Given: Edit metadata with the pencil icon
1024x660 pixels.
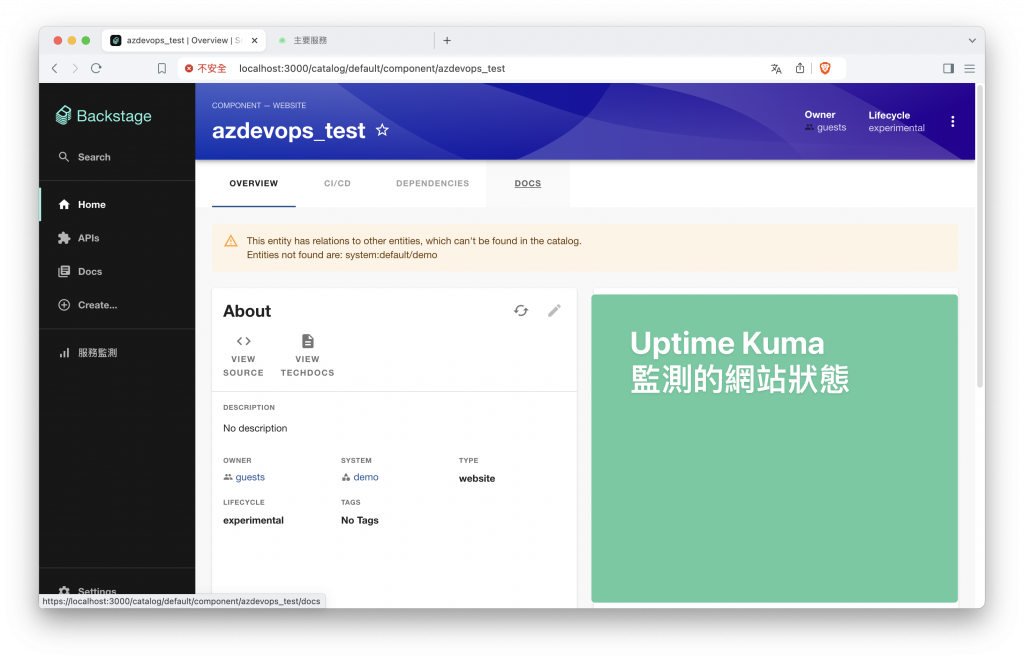Looking at the screenshot, I should pos(554,311).
